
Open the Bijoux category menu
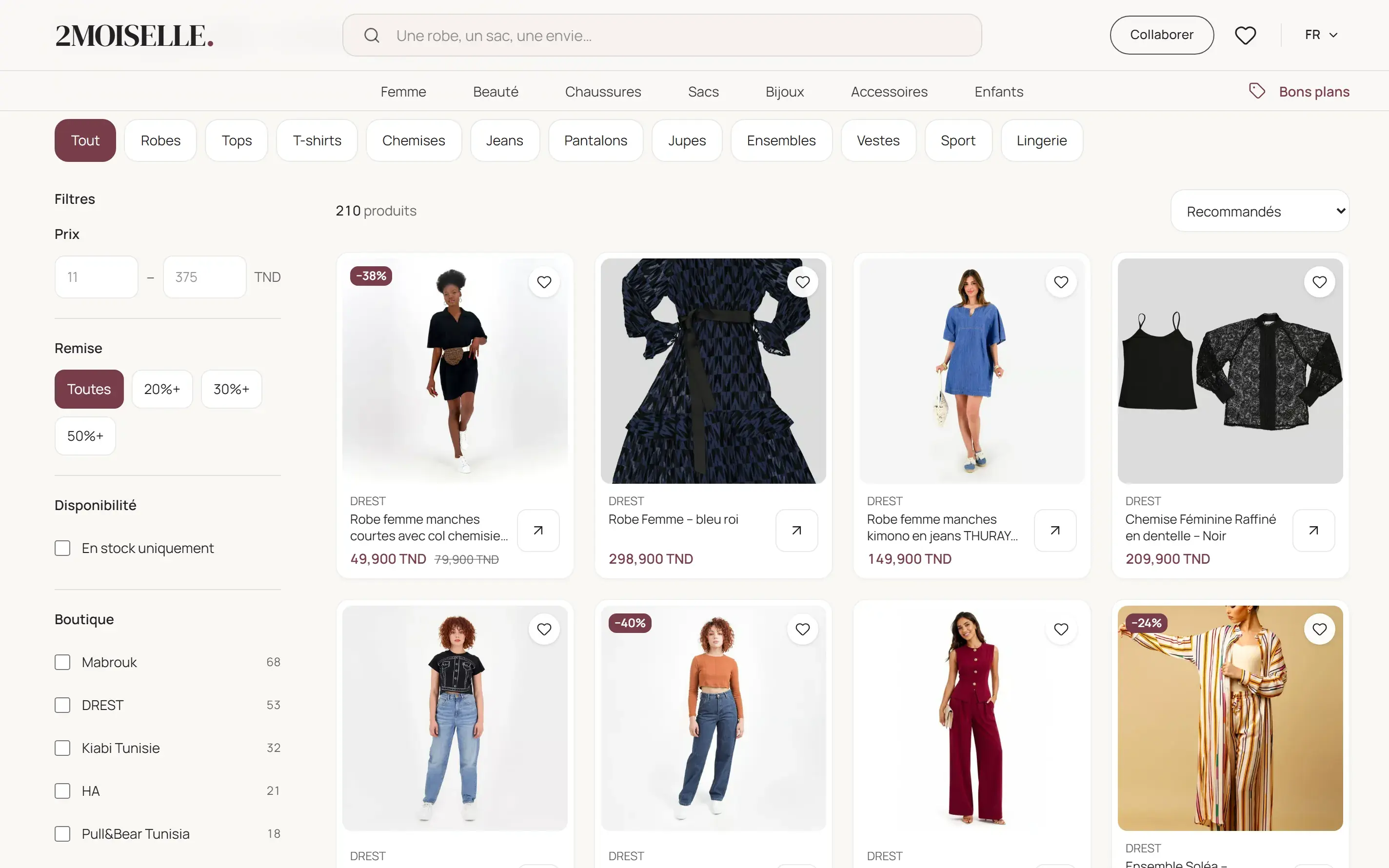(x=785, y=92)
